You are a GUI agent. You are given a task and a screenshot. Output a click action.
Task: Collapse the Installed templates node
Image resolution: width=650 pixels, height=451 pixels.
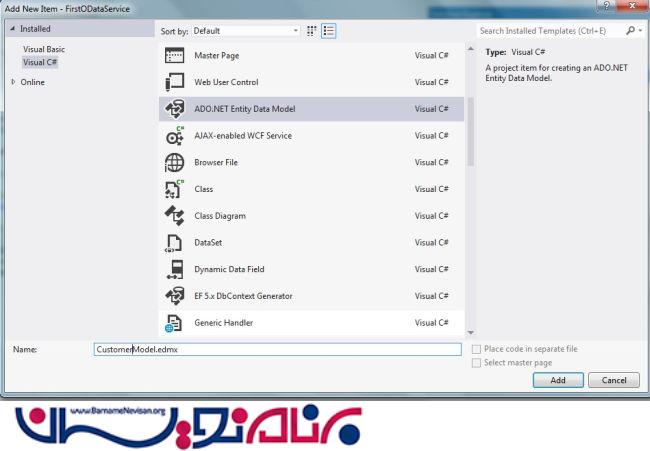click(x=12, y=29)
